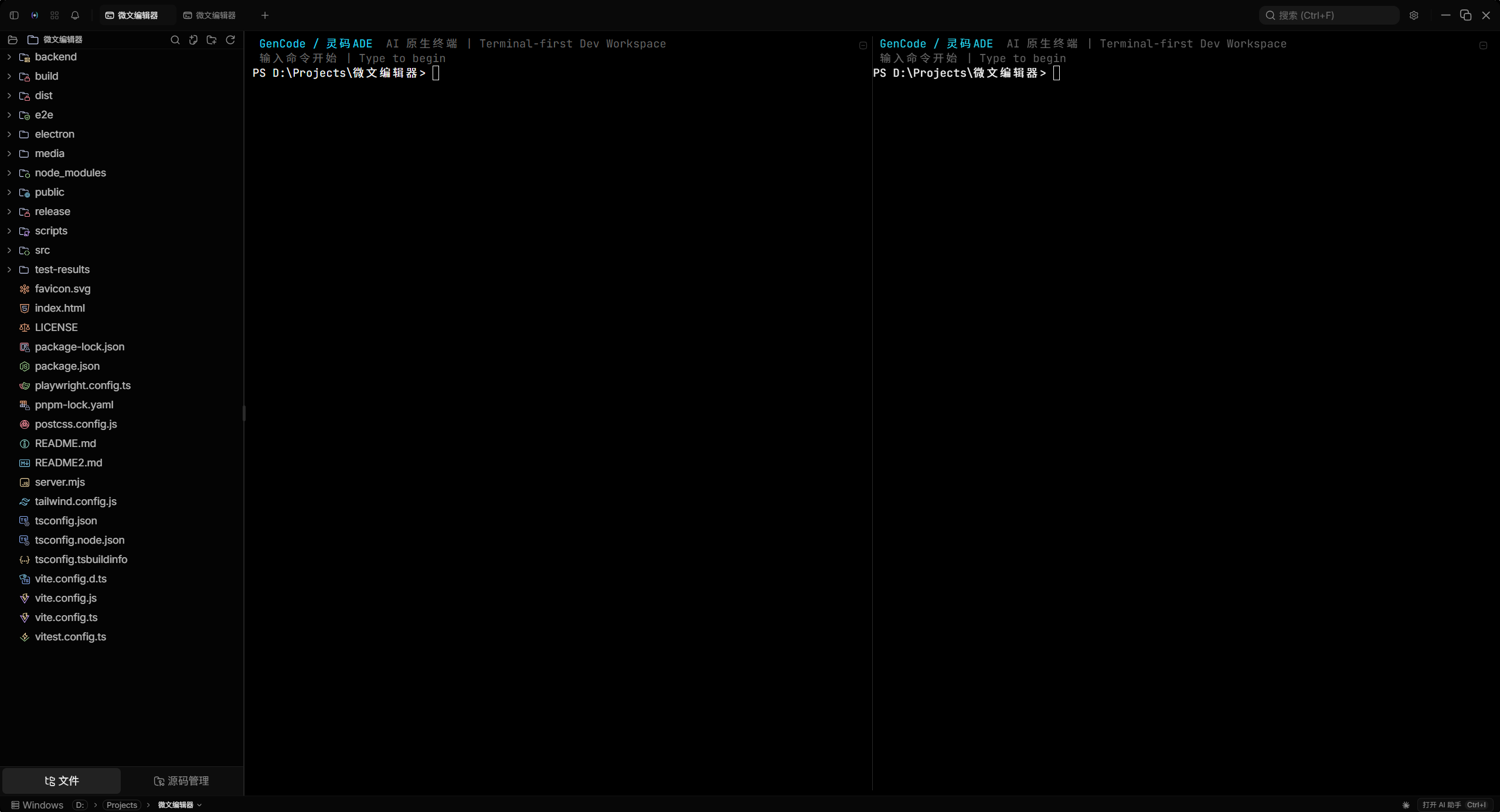Open vite.config.ts file
The image size is (1500, 812).
click(121, 617)
